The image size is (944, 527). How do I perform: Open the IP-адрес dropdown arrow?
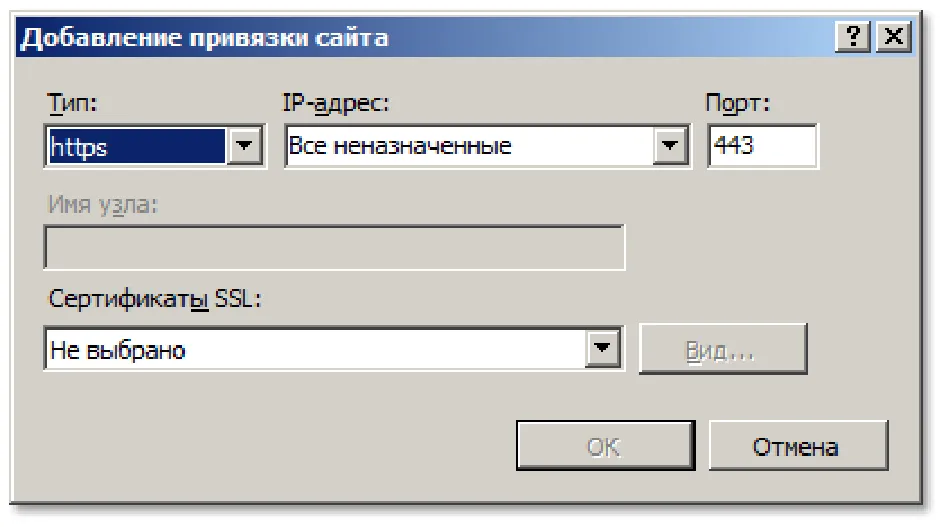click(669, 145)
